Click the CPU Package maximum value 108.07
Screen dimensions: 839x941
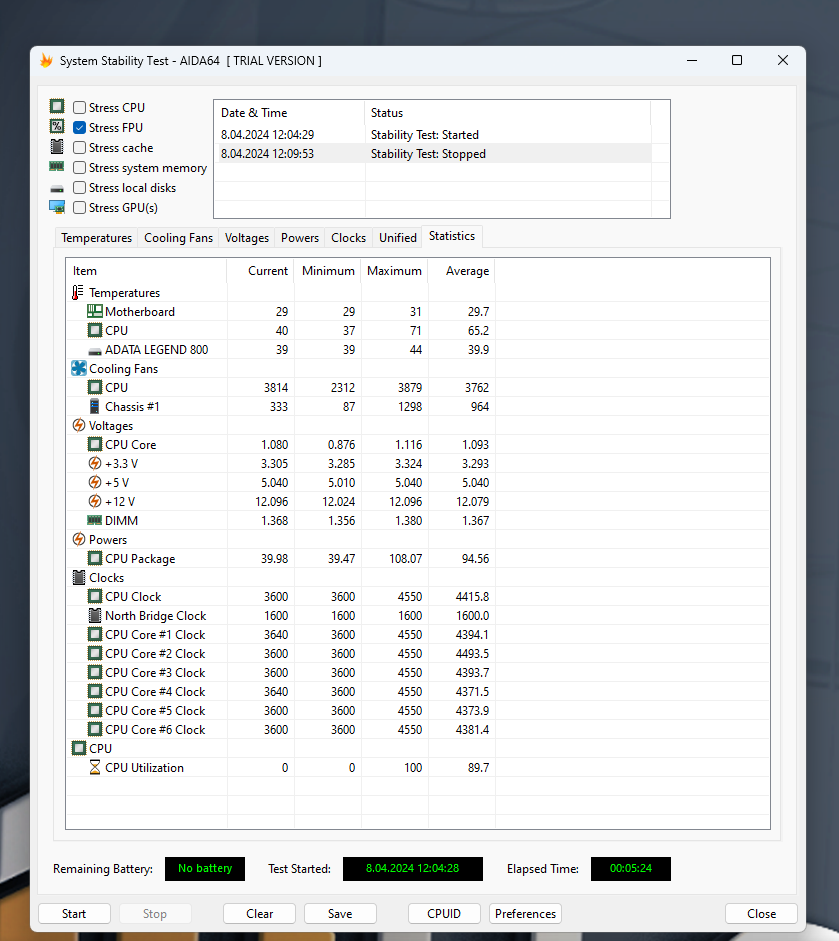(405, 559)
